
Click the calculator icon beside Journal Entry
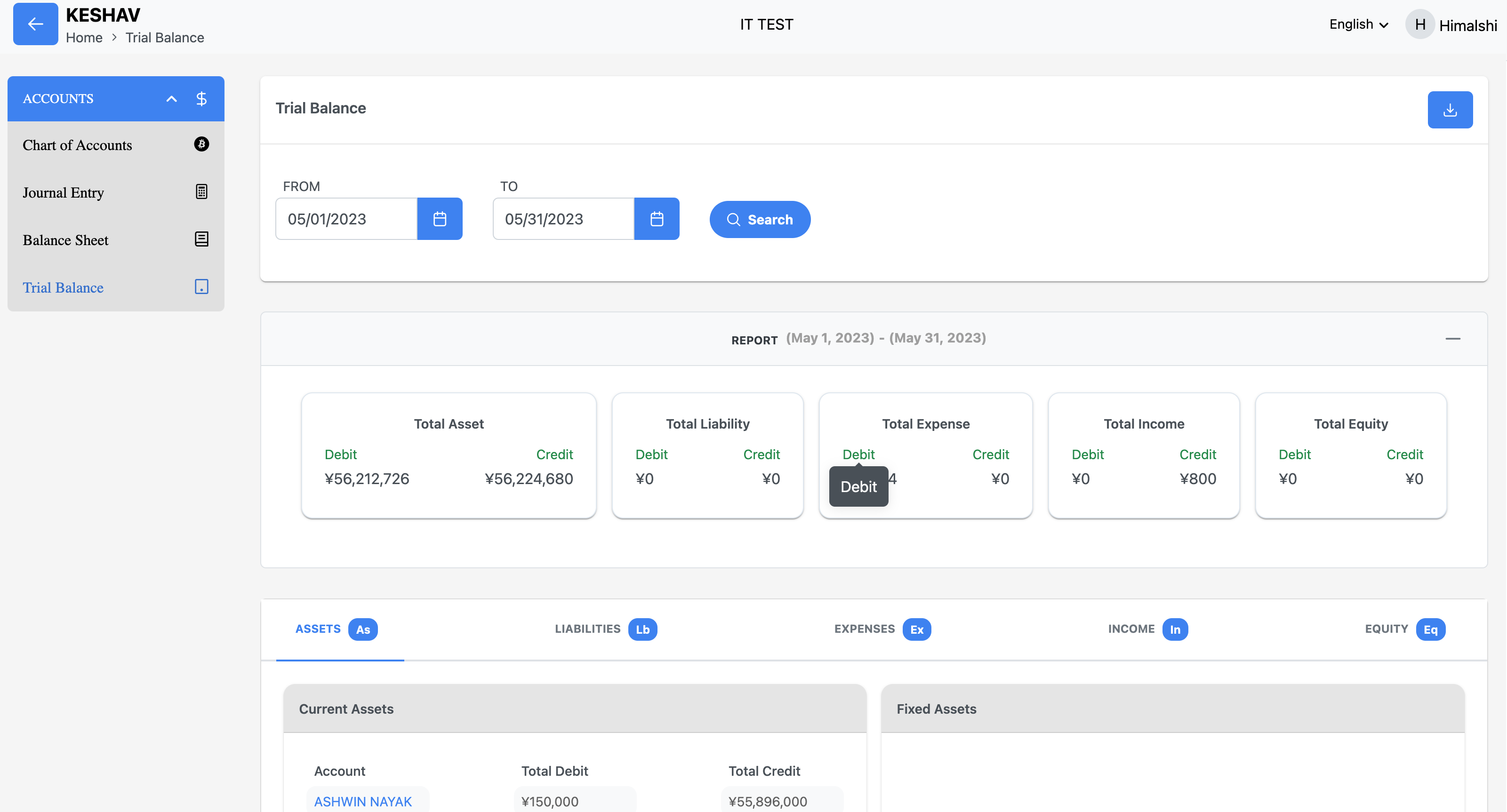(201, 192)
